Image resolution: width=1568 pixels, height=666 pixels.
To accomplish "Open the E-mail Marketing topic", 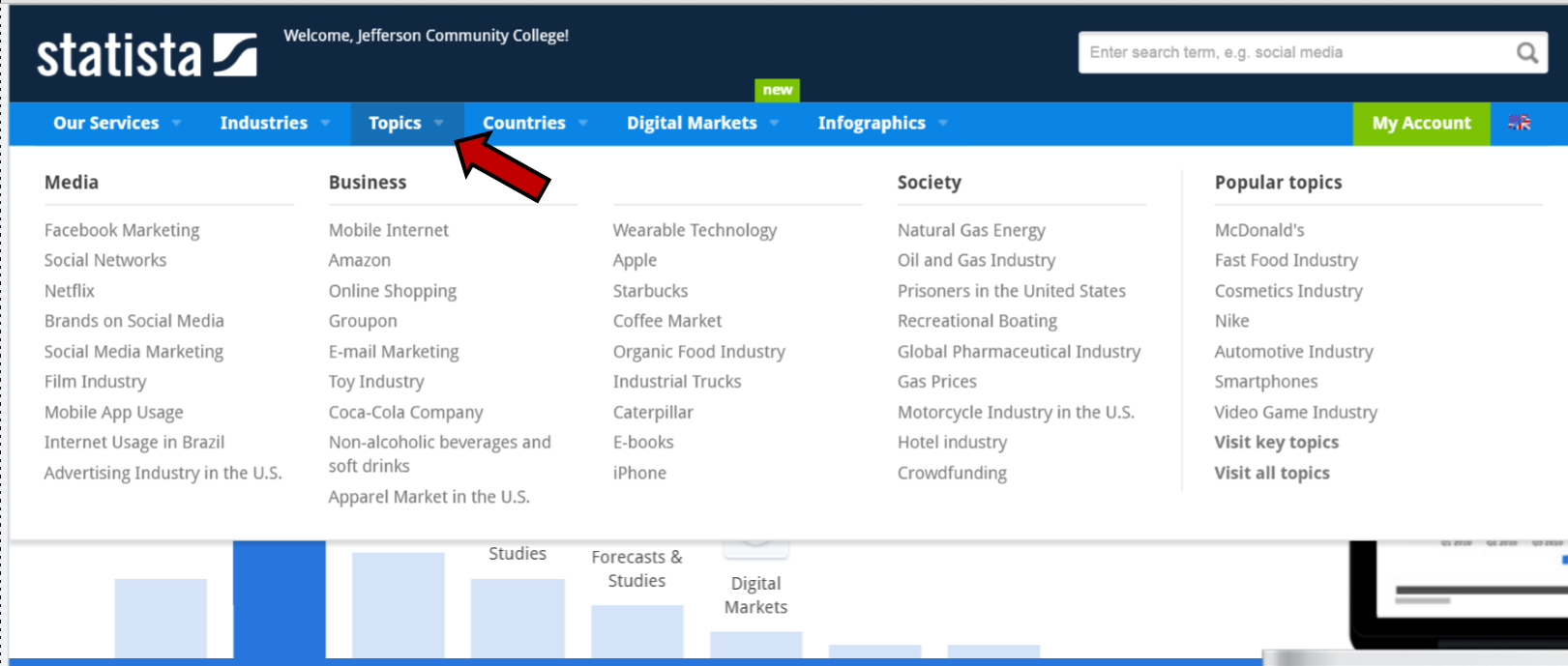I will [x=394, y=351].
